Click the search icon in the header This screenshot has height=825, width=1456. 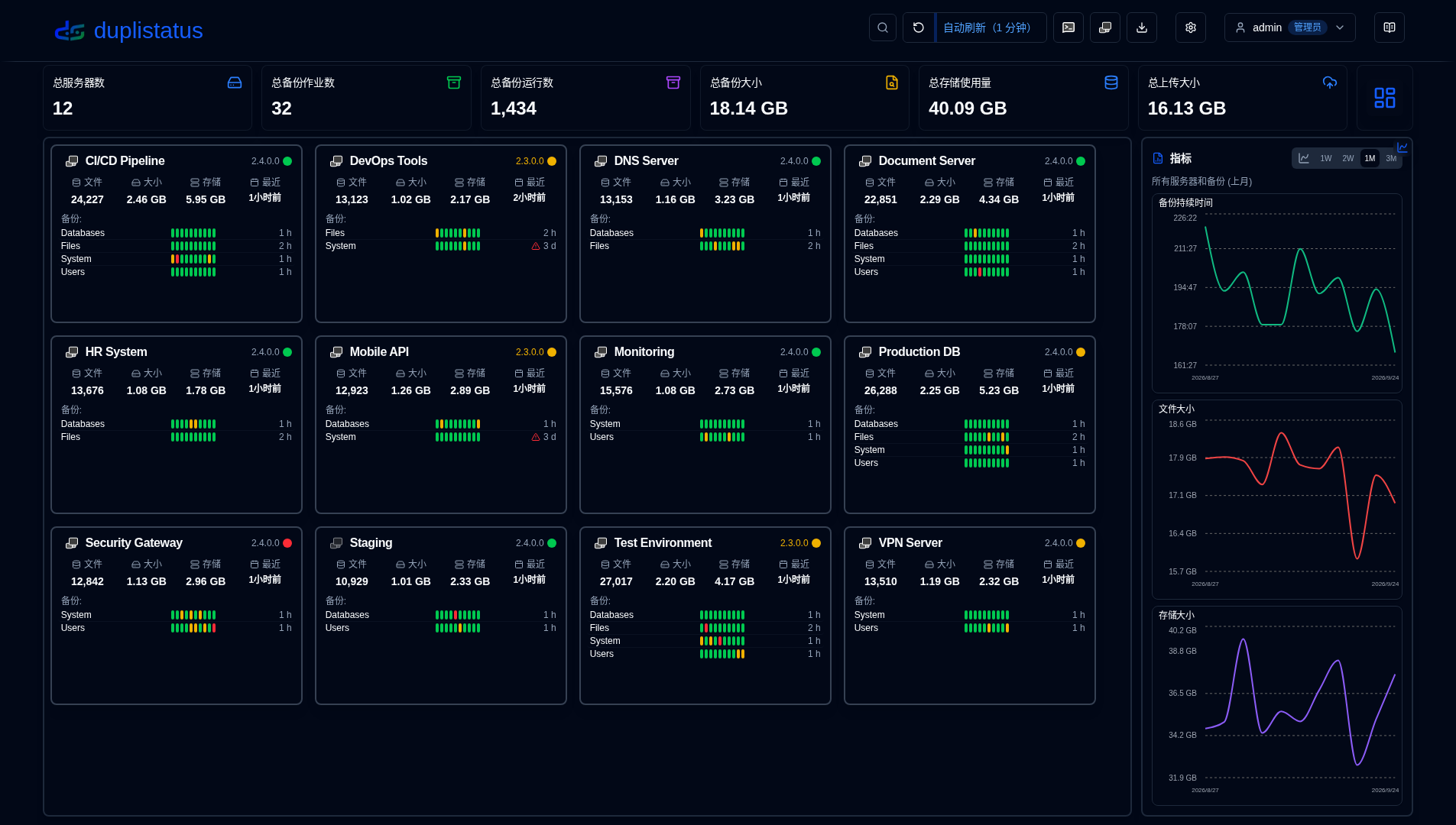883,27
